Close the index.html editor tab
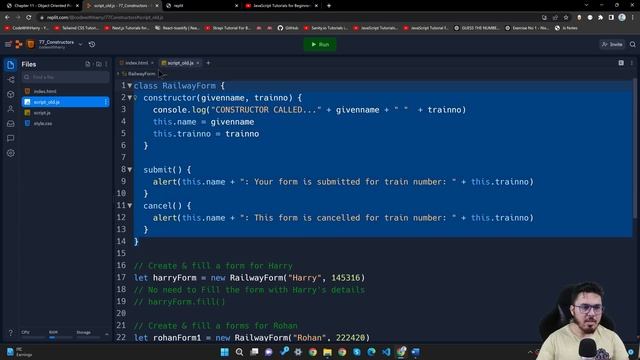Screen dimensions: 640x360 (x=152, y=63)
